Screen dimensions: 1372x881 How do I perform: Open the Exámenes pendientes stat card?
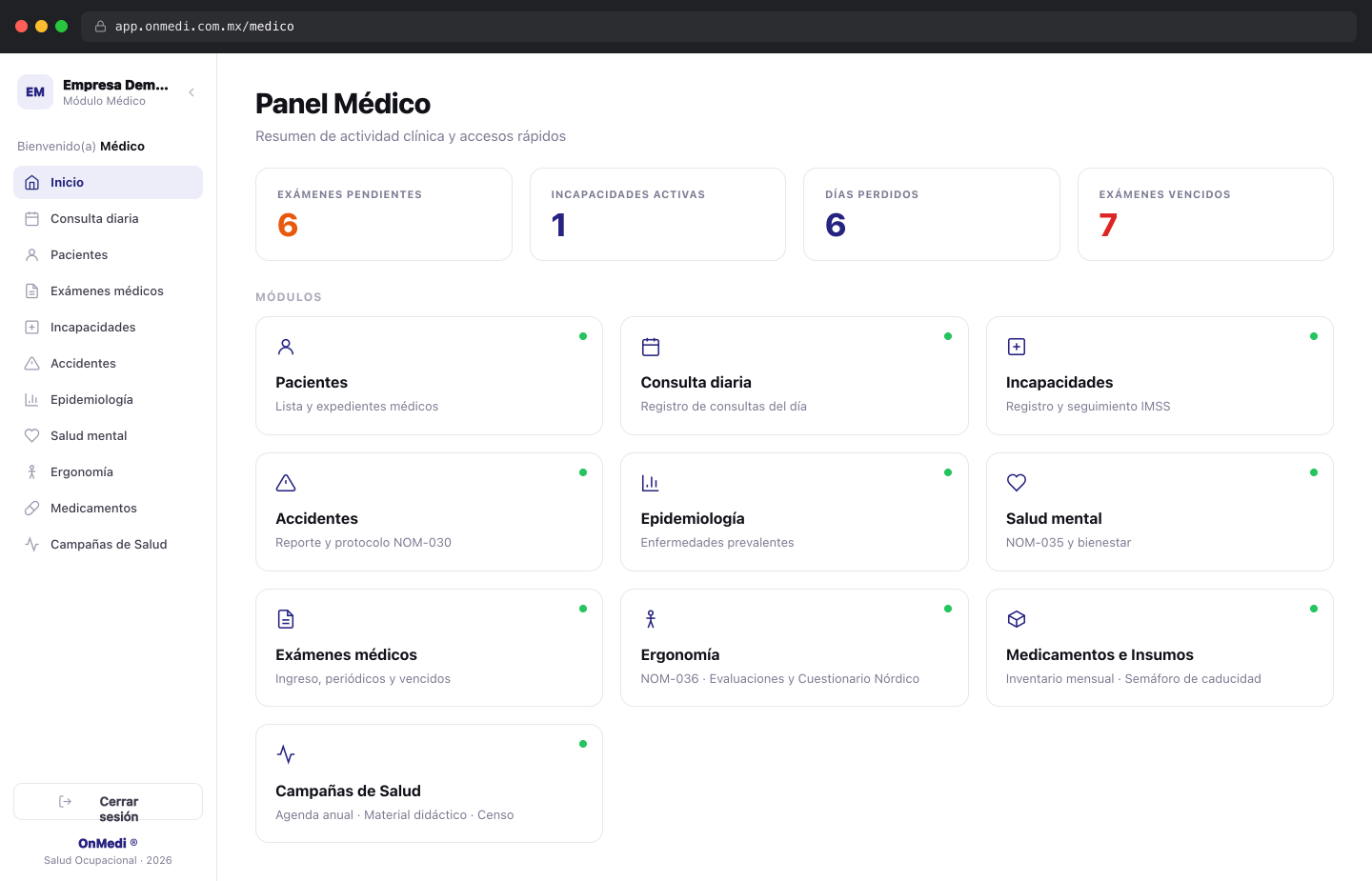384,214
